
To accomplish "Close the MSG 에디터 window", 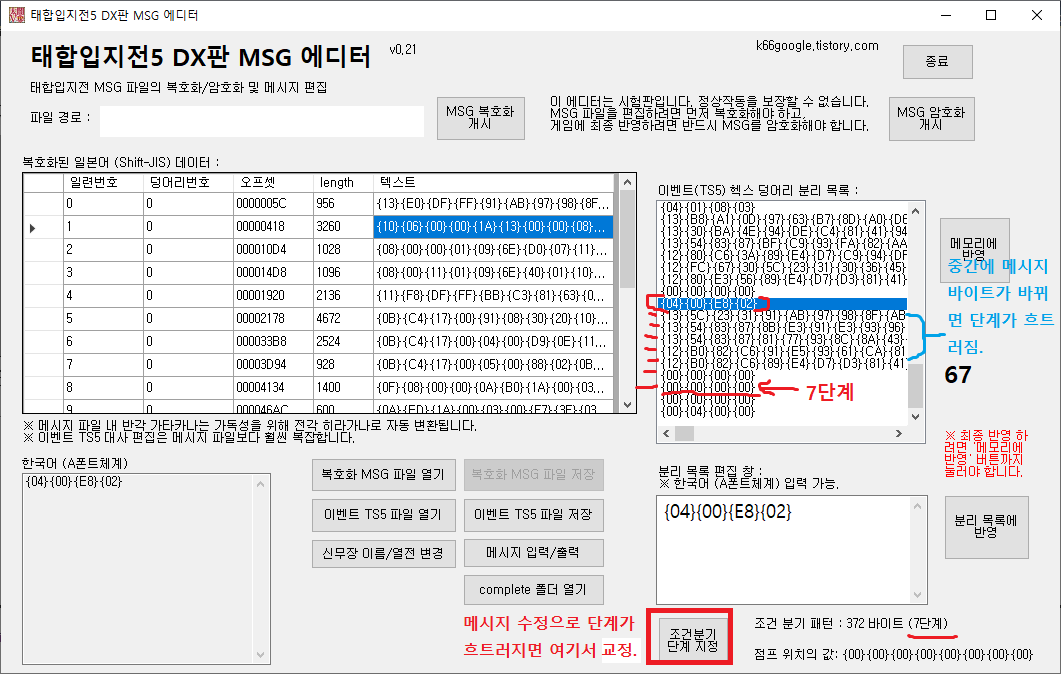I will coord(1037,16).
